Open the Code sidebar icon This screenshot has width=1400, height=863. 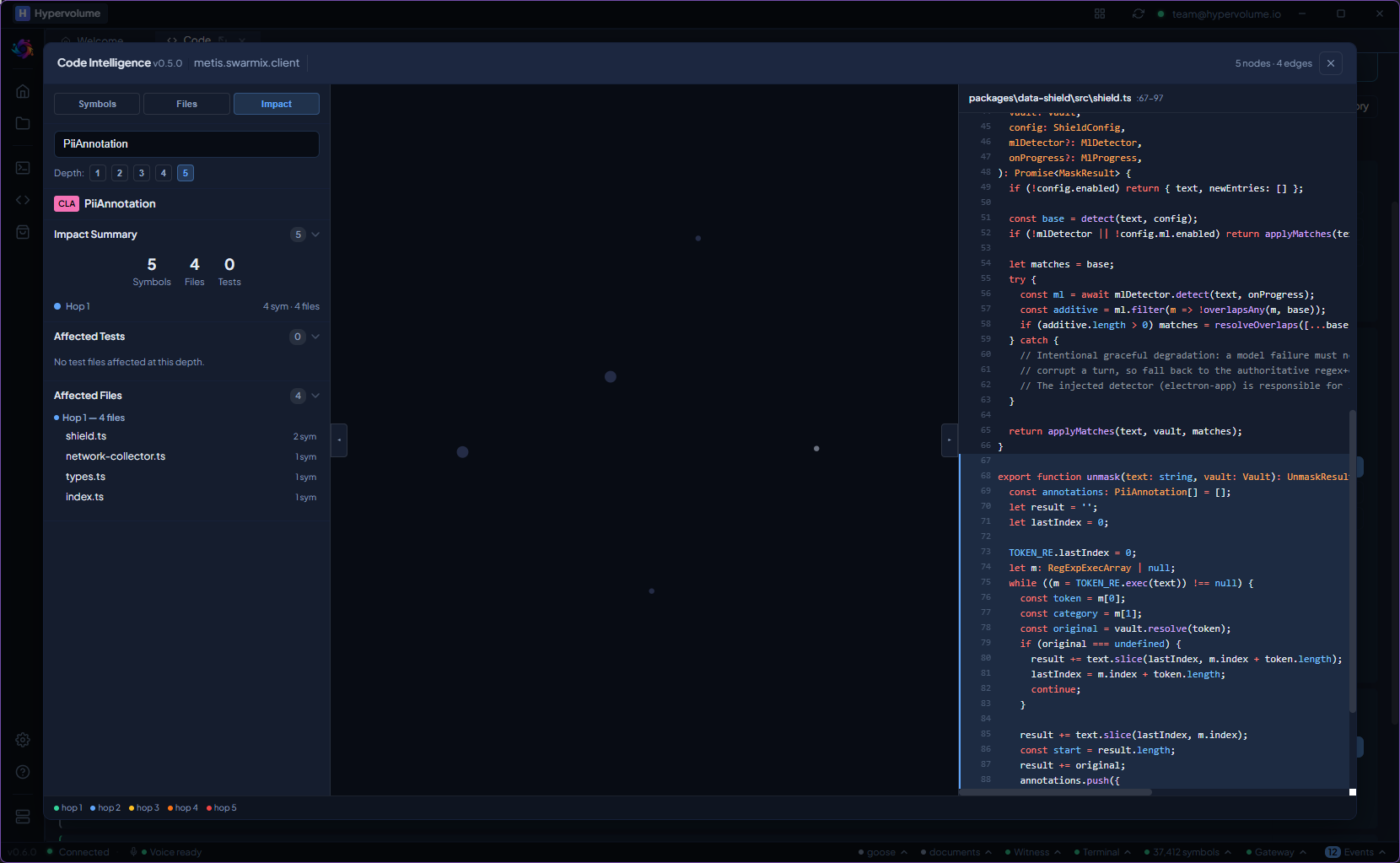click(x=23, y=200)
